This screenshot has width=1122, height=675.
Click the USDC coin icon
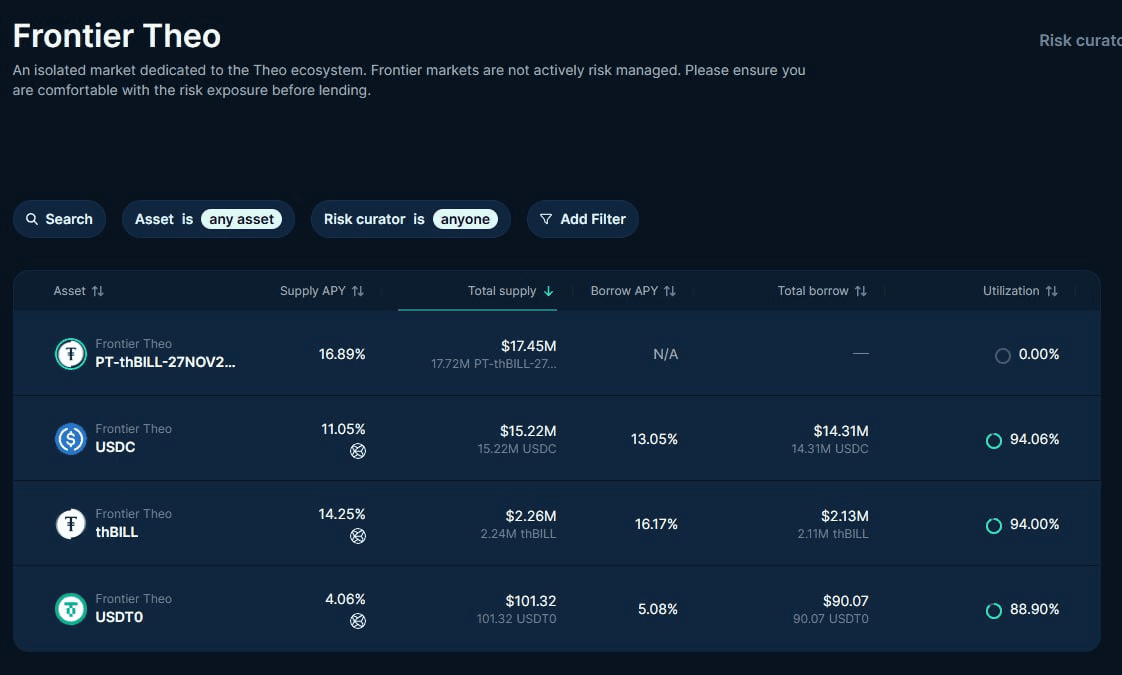click(x=71, y=439)
